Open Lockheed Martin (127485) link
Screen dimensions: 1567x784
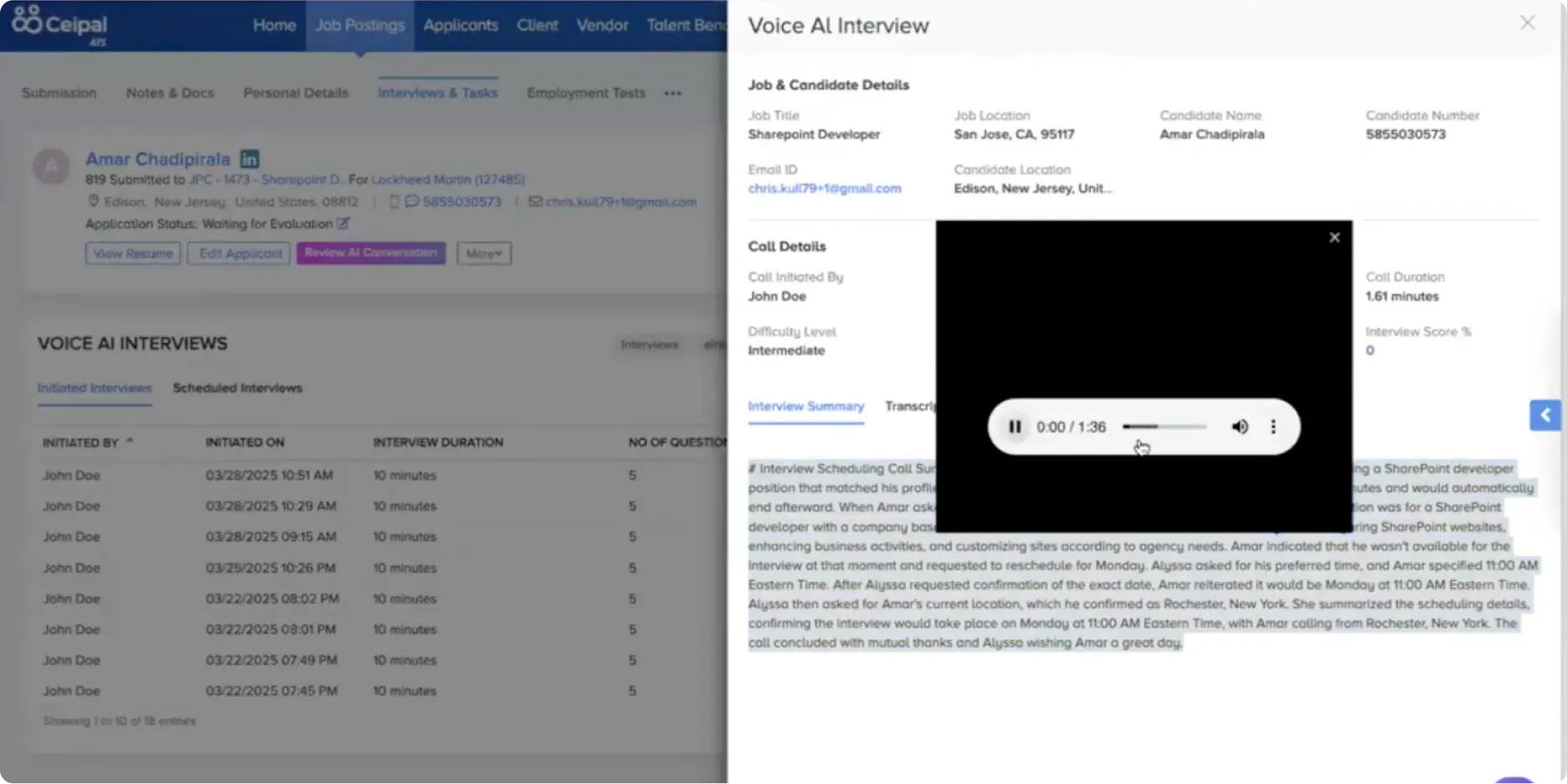(x=448, y=180)
